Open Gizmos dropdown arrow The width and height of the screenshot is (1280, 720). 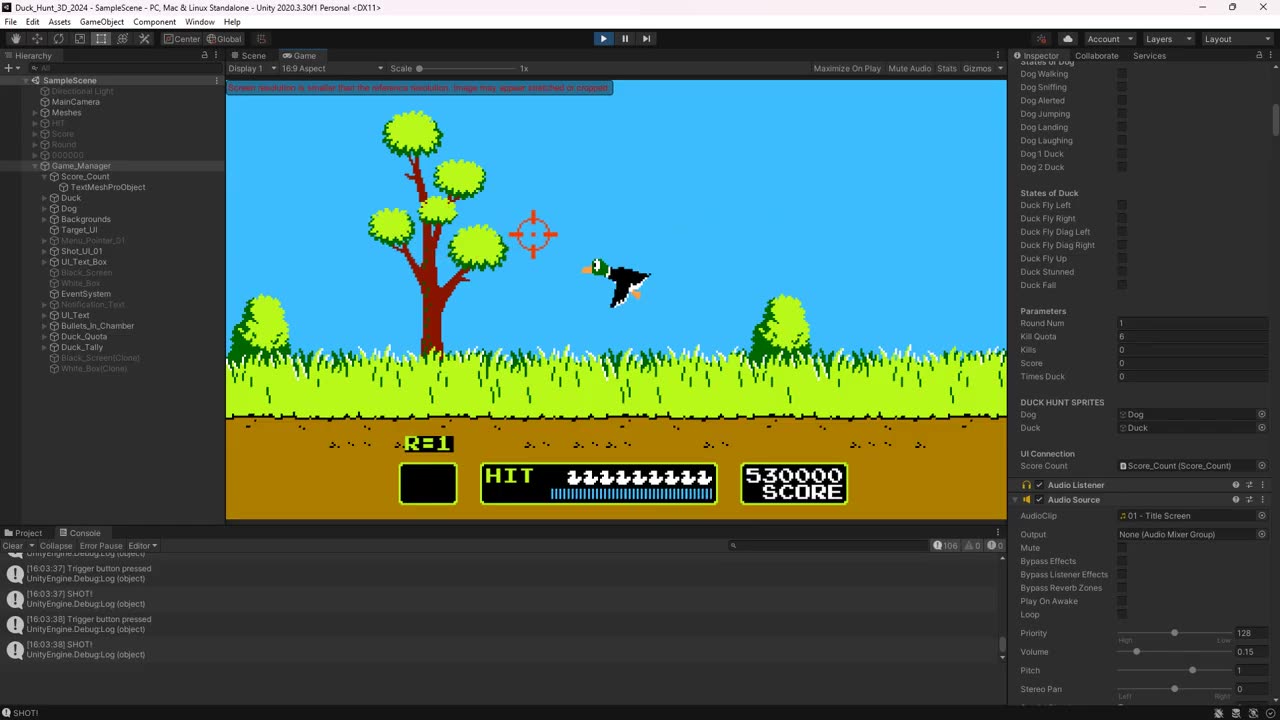click(x=999, y=69)
